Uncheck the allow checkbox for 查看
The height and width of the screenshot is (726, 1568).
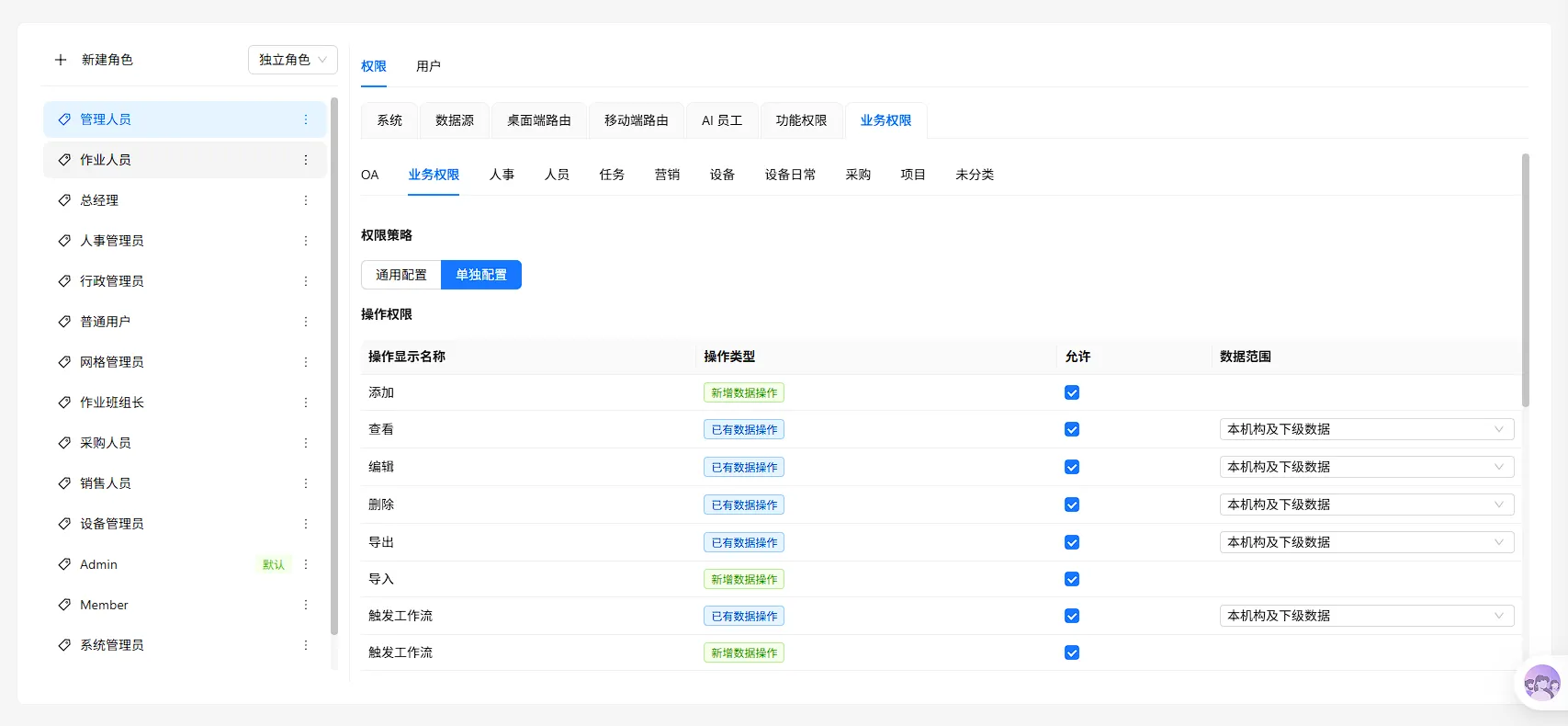(1072, 429)
